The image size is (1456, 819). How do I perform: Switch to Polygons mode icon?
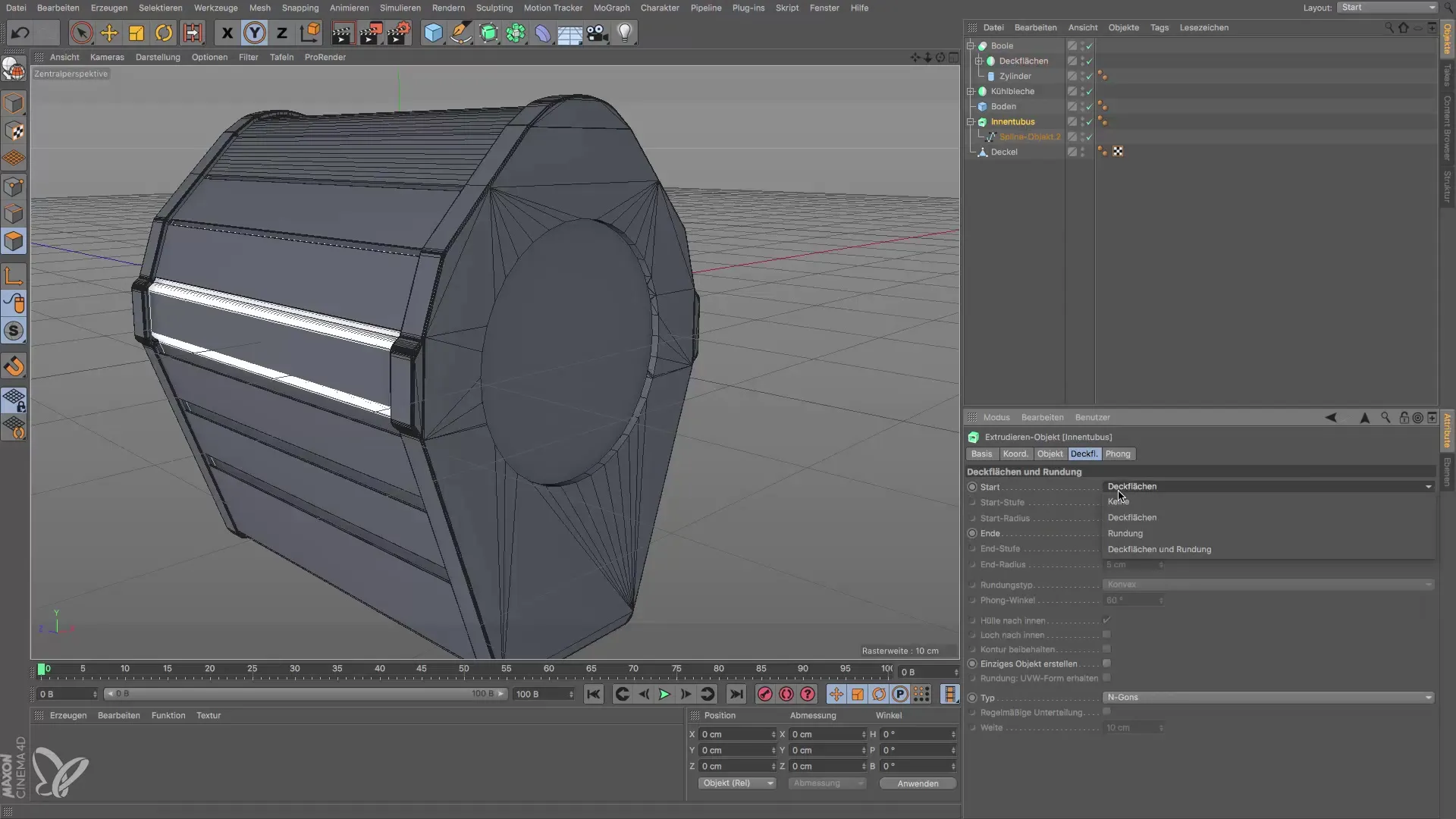(14, 241)
